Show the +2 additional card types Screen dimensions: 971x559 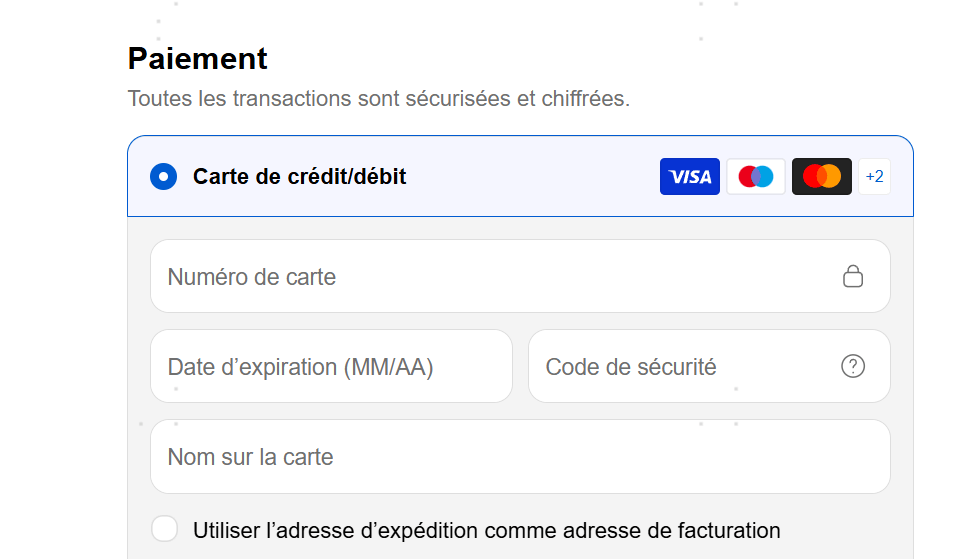click(874, 176)
